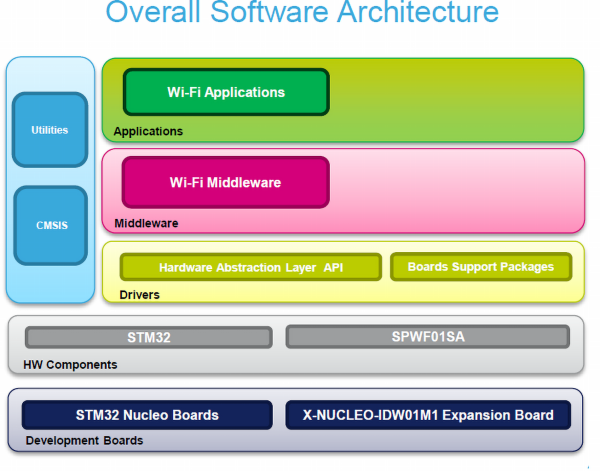This screenshot has width=600, height=471.
Task: Click the STM32 Nucleo Boards block
Action: click(147, 414)
